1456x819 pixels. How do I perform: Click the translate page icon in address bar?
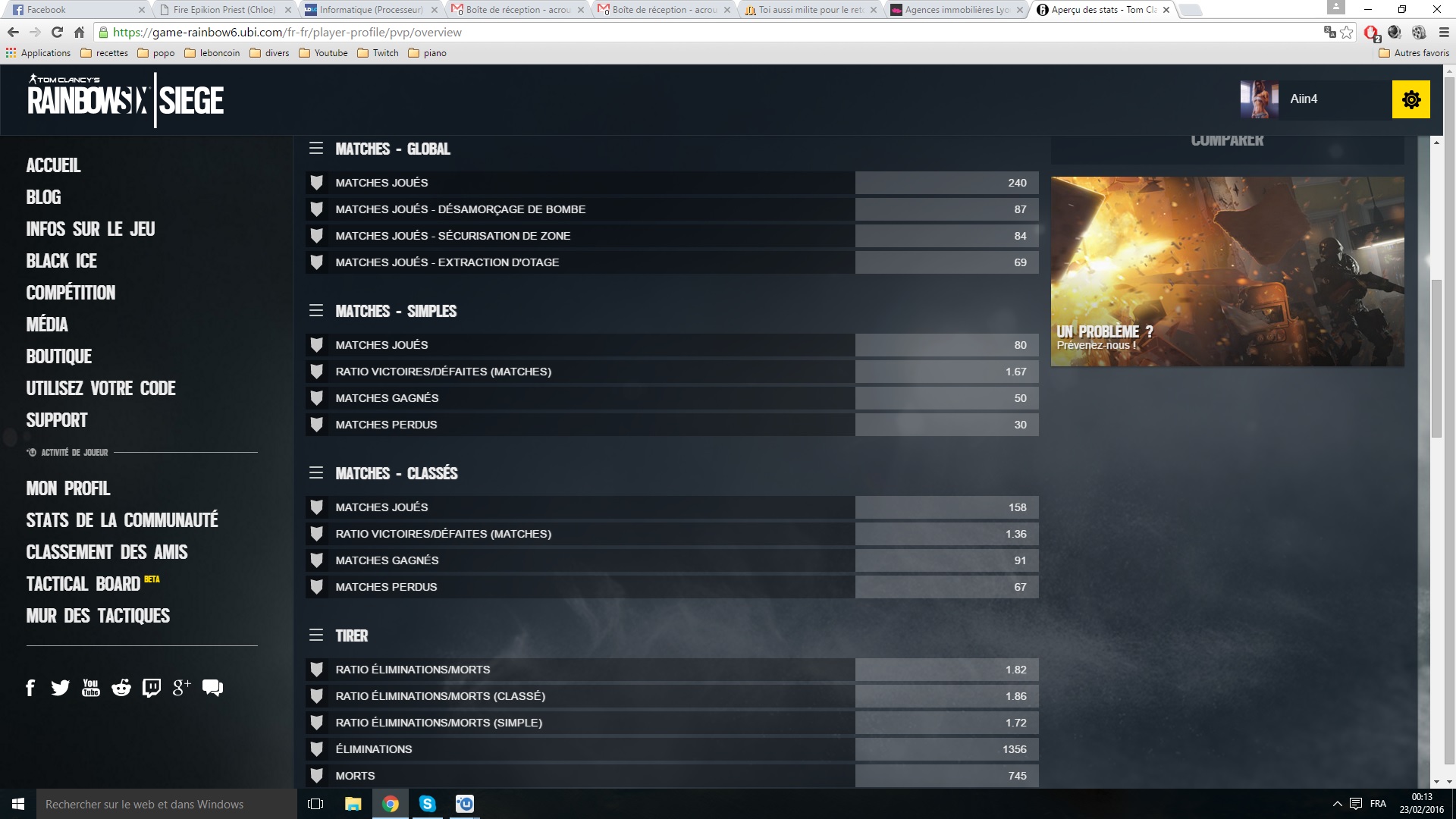(1329, 33)
